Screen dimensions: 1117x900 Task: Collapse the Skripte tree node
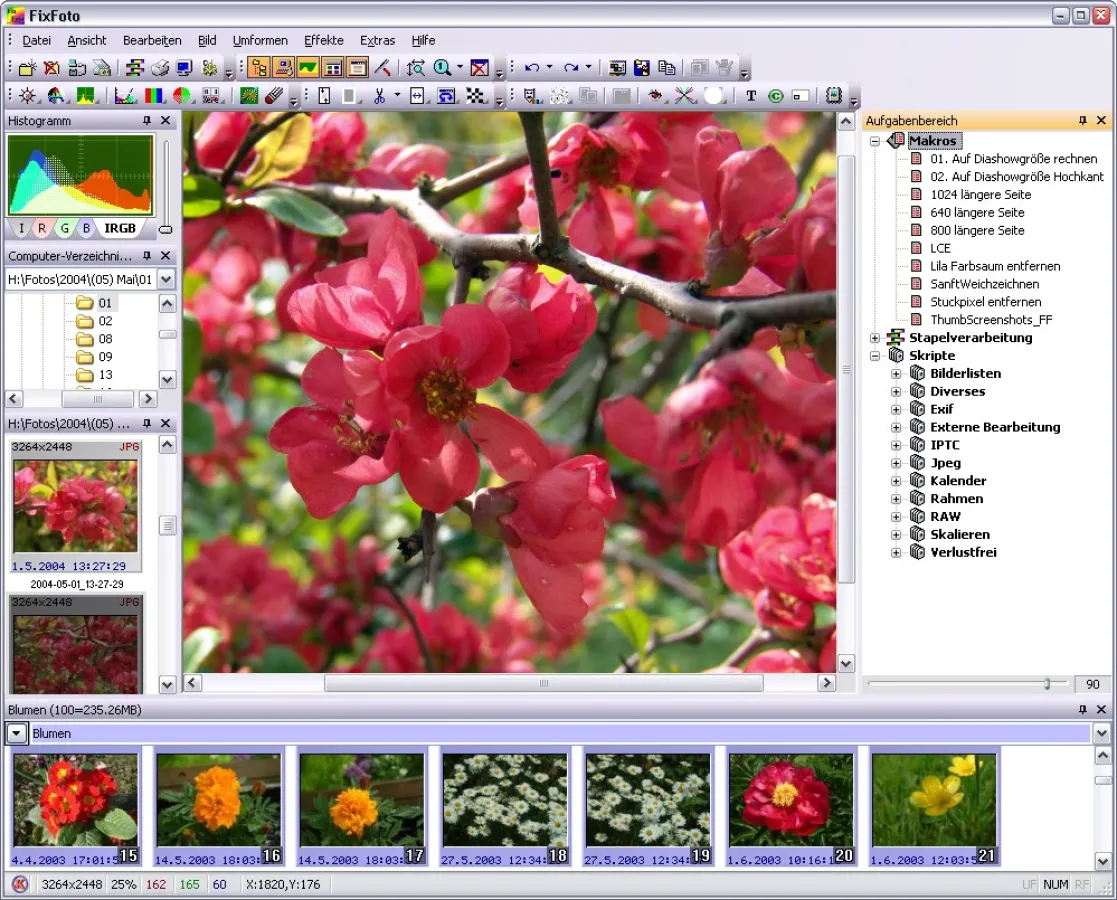[x=875, y=356]
